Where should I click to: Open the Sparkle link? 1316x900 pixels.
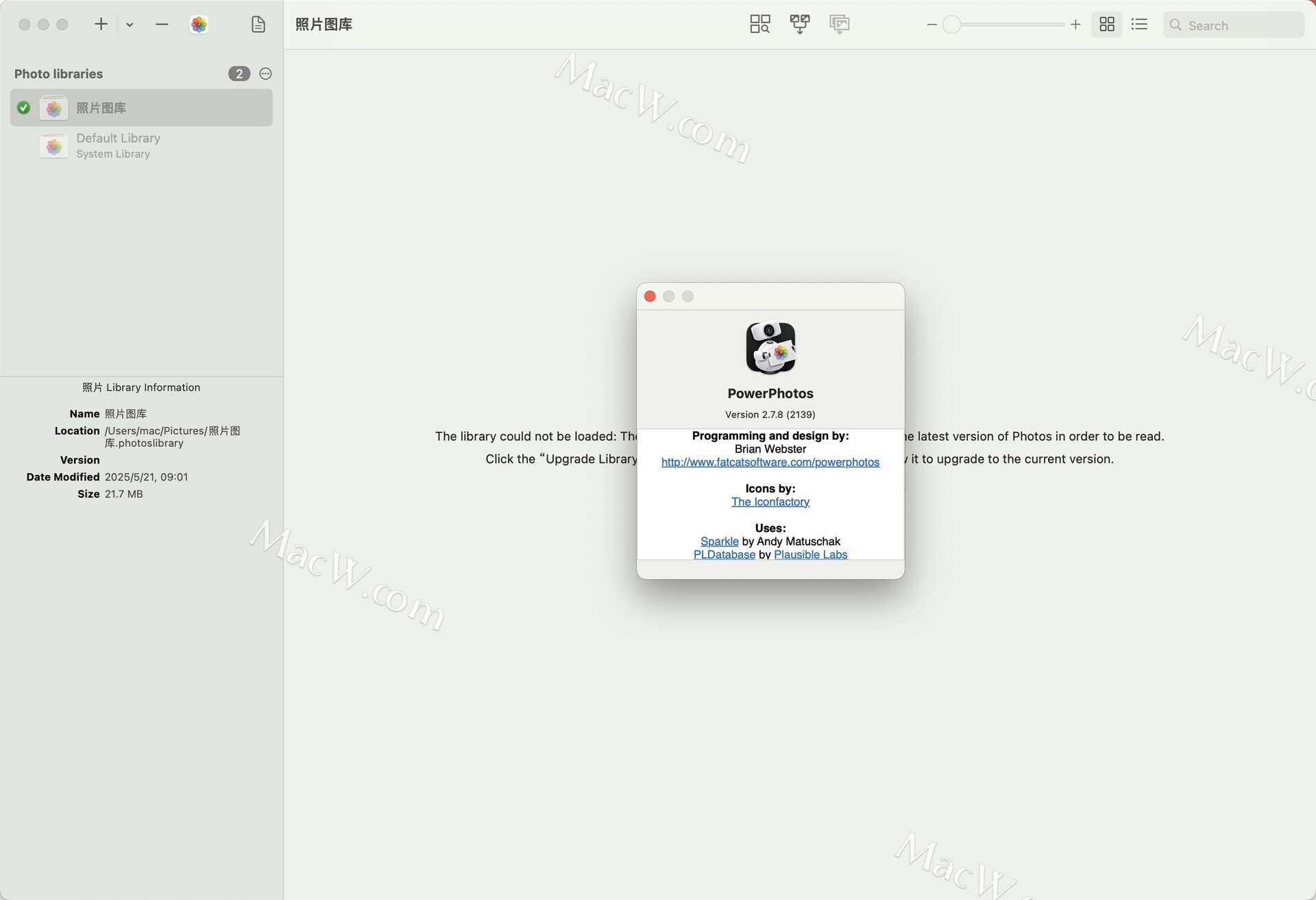pos(720,542)
